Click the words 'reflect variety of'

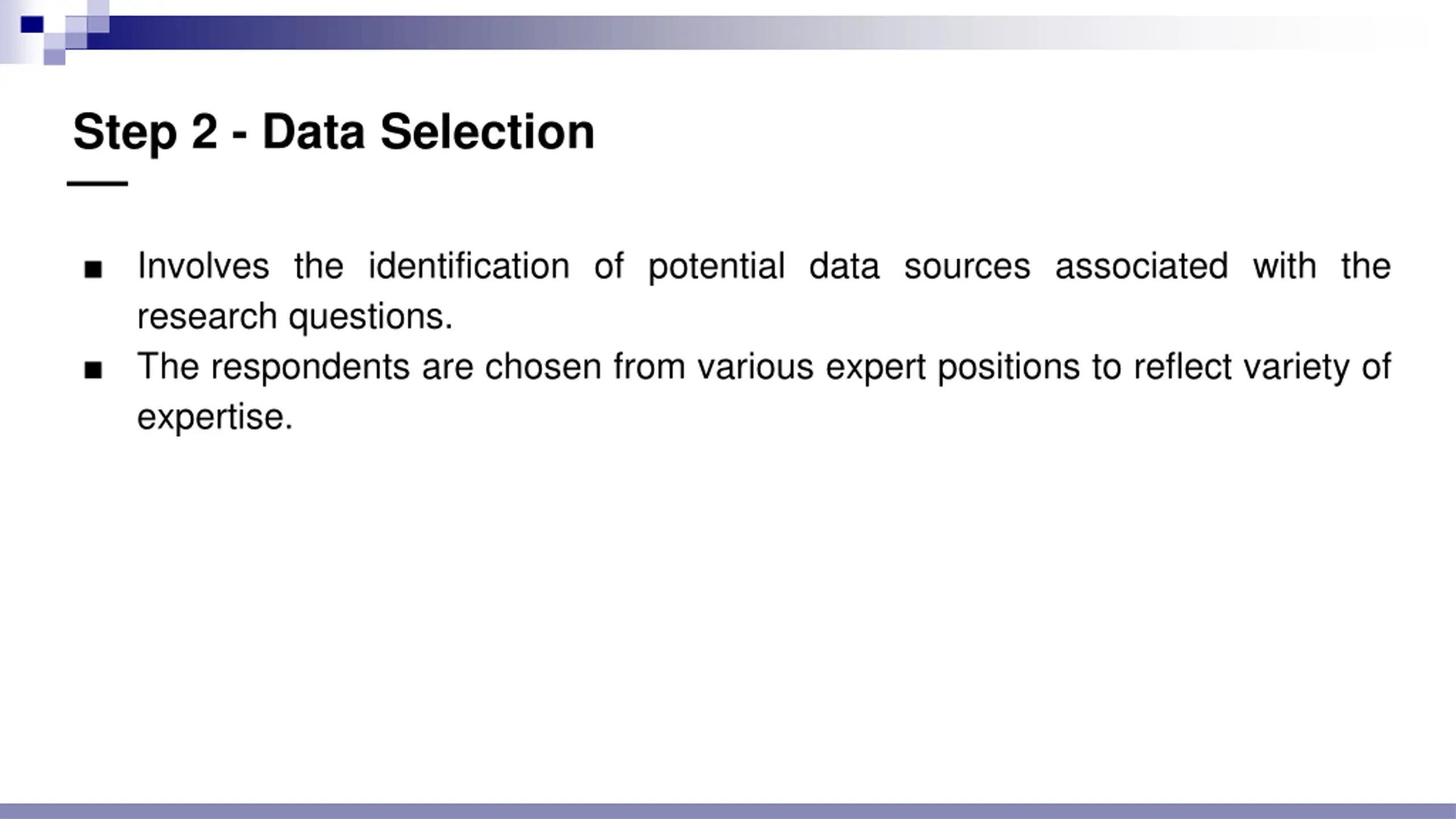pyautogui.click(x=1263, y=367)
